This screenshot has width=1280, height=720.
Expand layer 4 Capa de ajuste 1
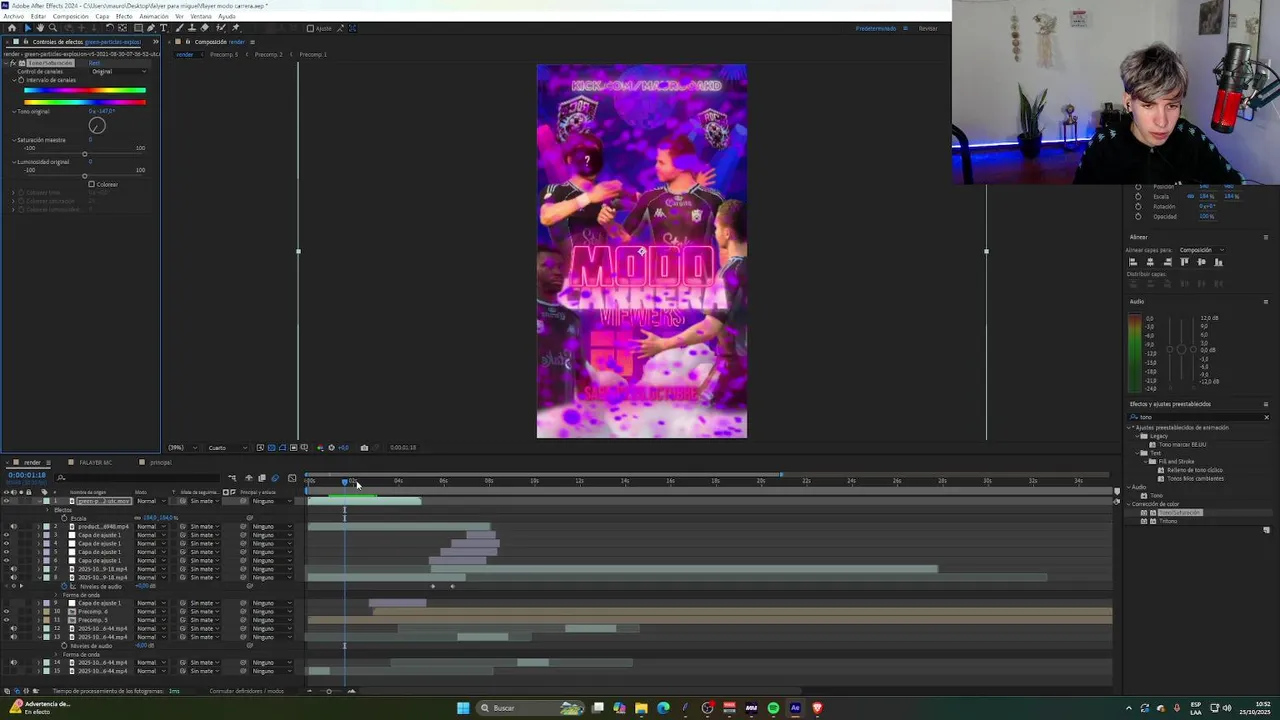(38, 544)
